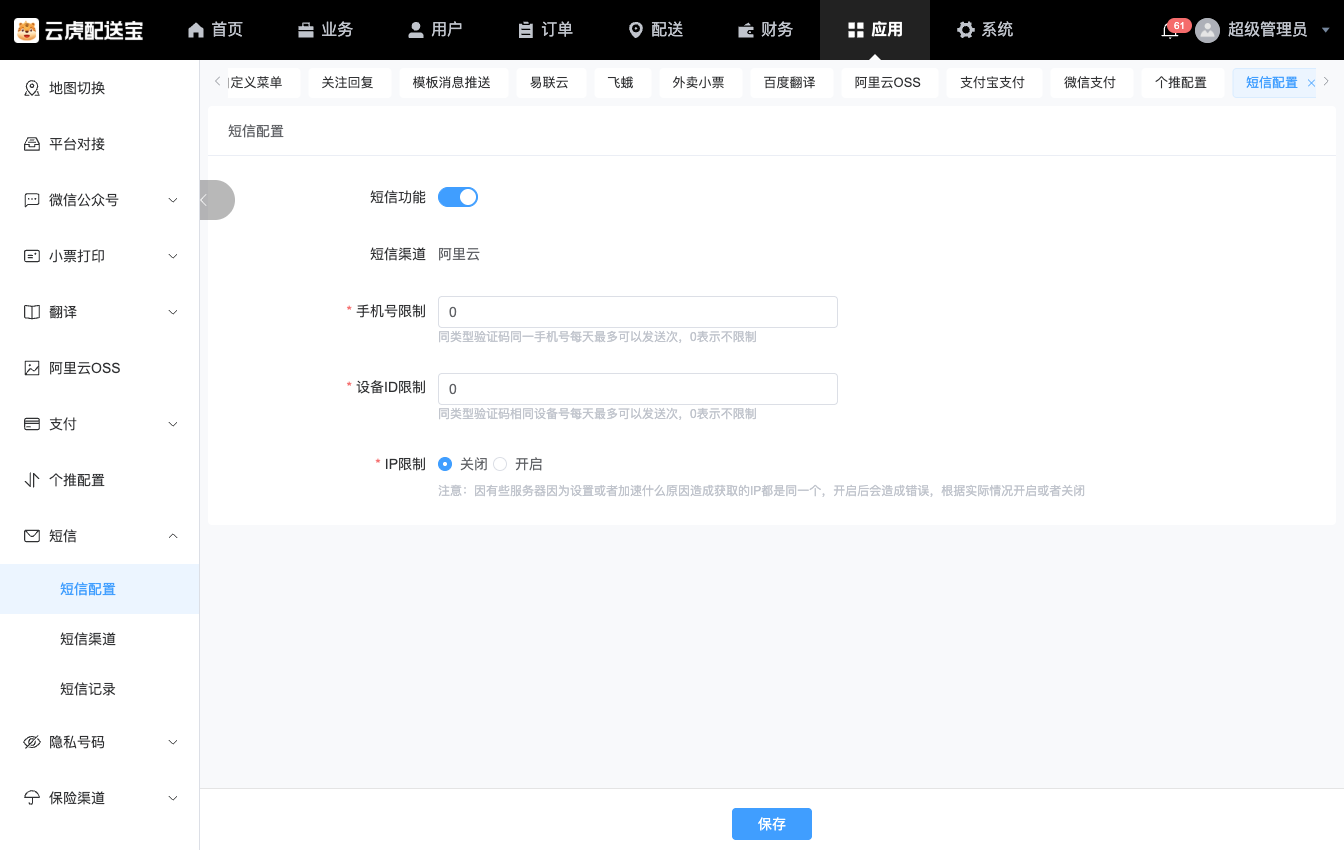Switch to the 微信支付 tab

(x=1090, y=83)
